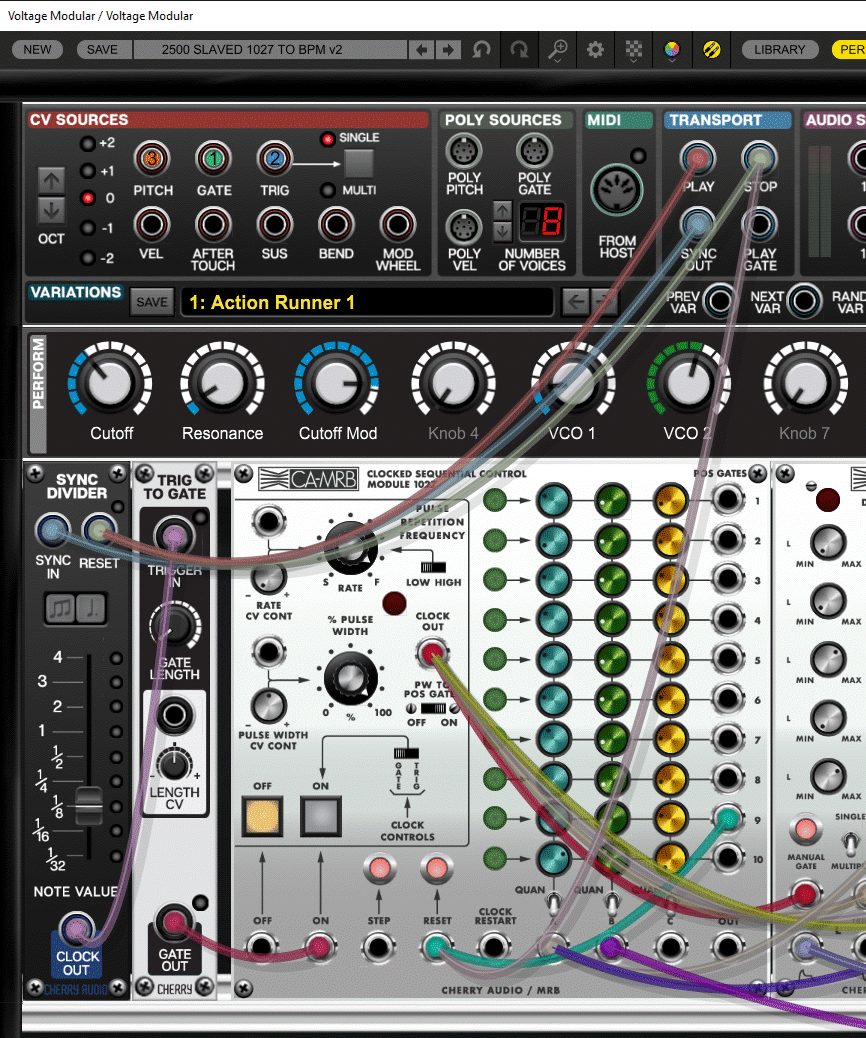866x1038 pixels.
Task: Open the zoom magnifier menu
Action: tap(557, 50)
